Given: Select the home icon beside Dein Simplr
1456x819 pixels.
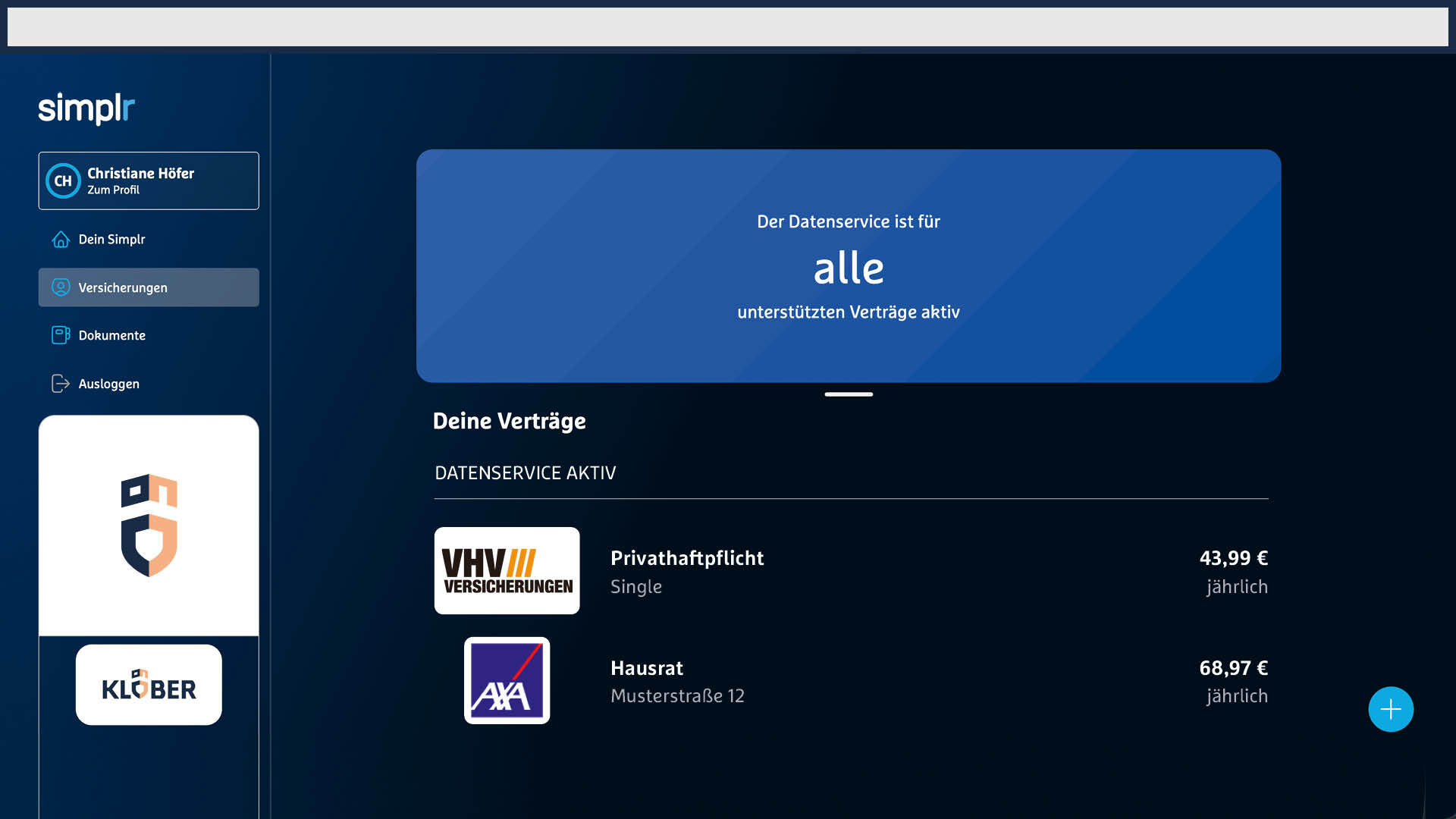Looking at the screenshot, I should (x=60, y=239).
